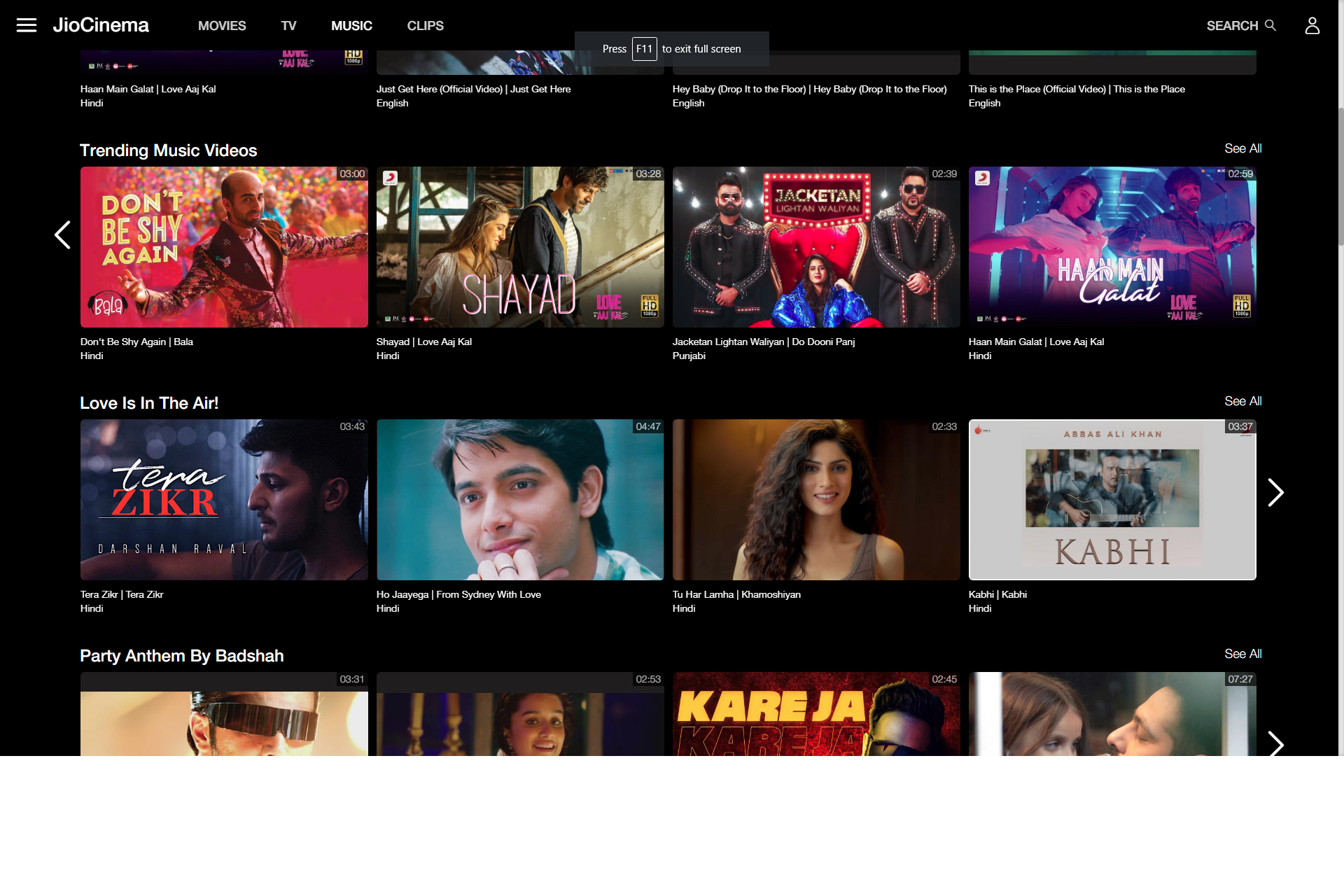Screen dimensions: 1344x896
Task: Open the search magnifier
Action: [x=1270, y=25]
